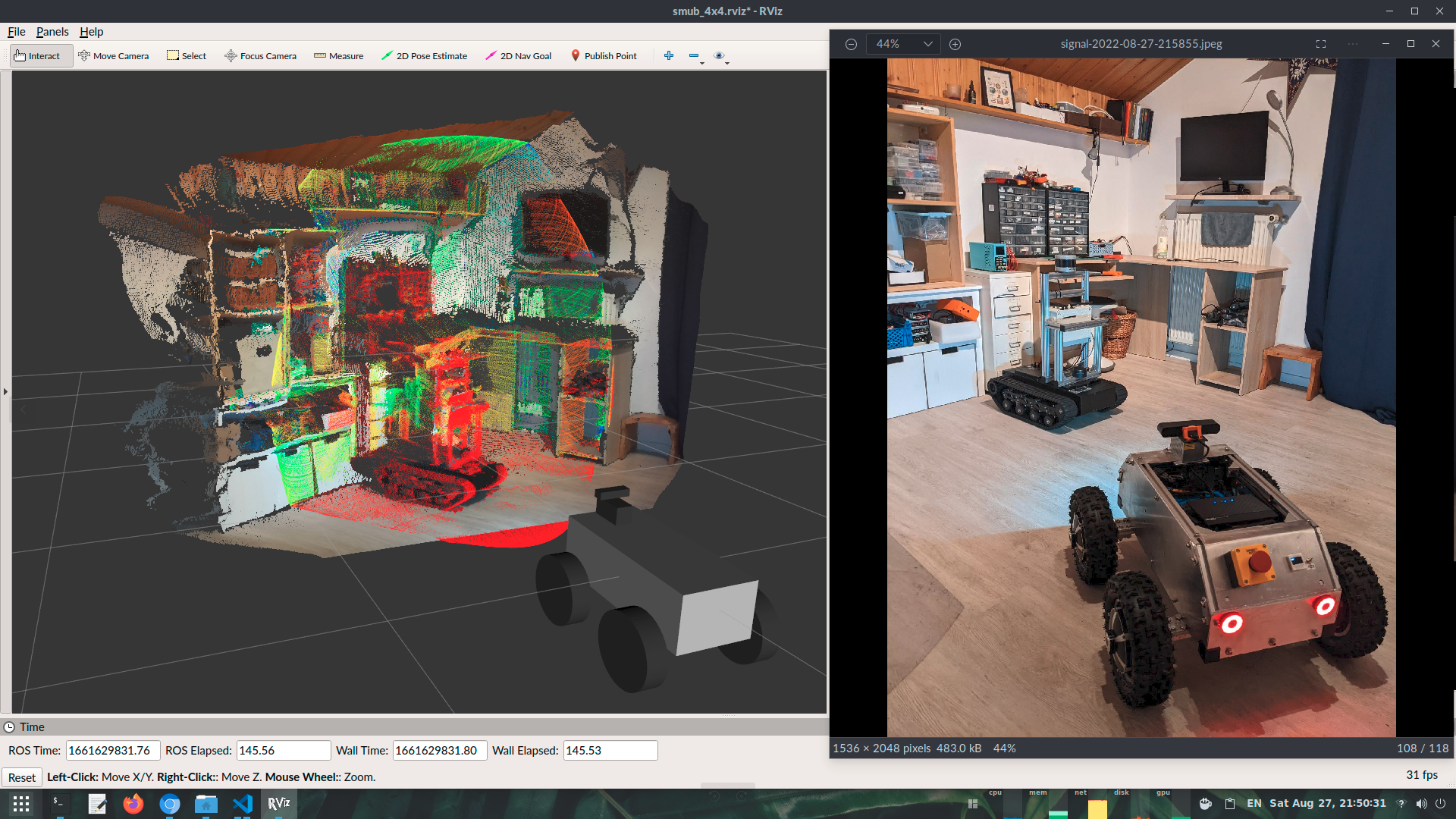
Task: Add a new tool with the plus icon
Action: (669, 55)
